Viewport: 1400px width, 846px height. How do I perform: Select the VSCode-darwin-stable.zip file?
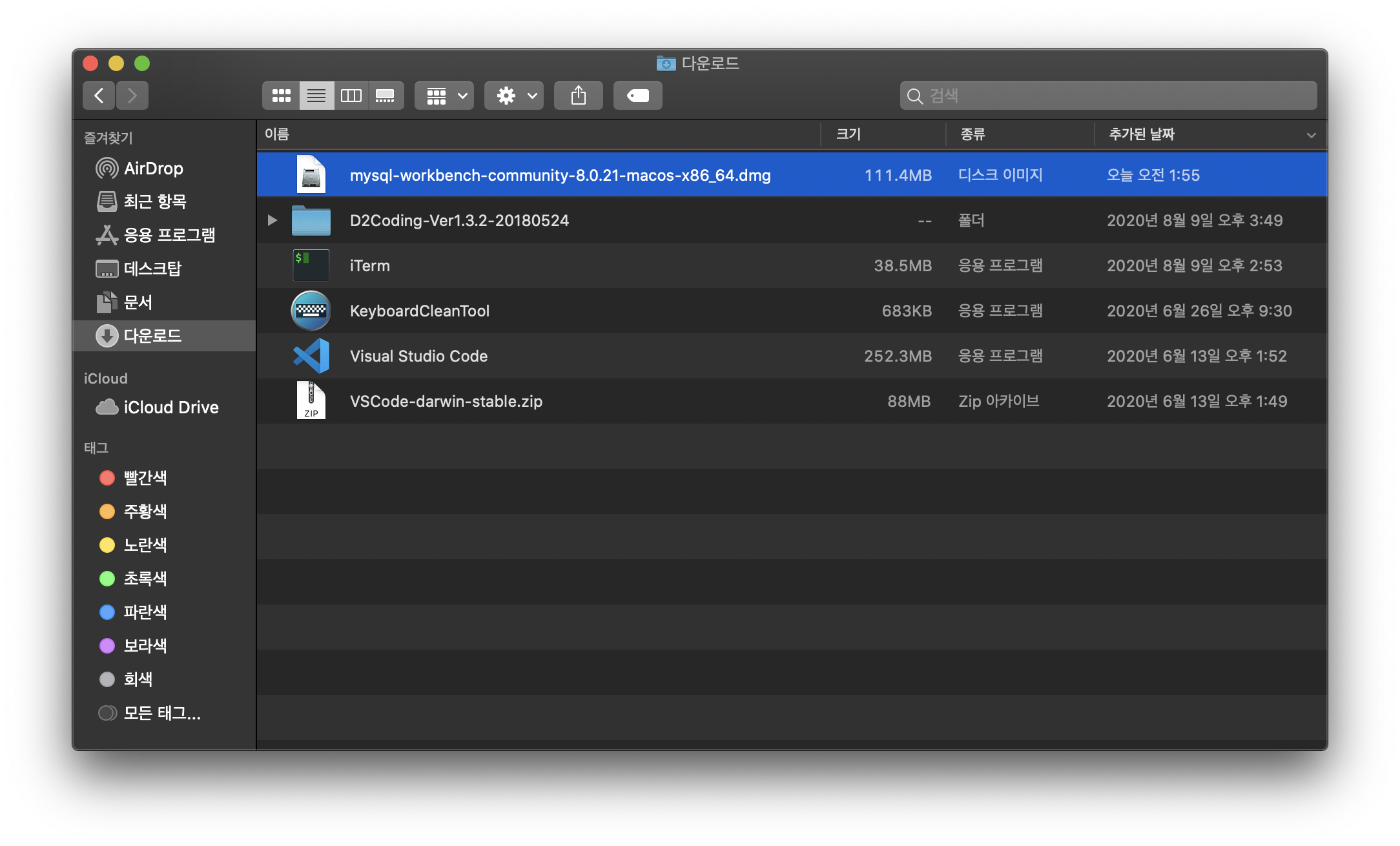coord(446,401)
